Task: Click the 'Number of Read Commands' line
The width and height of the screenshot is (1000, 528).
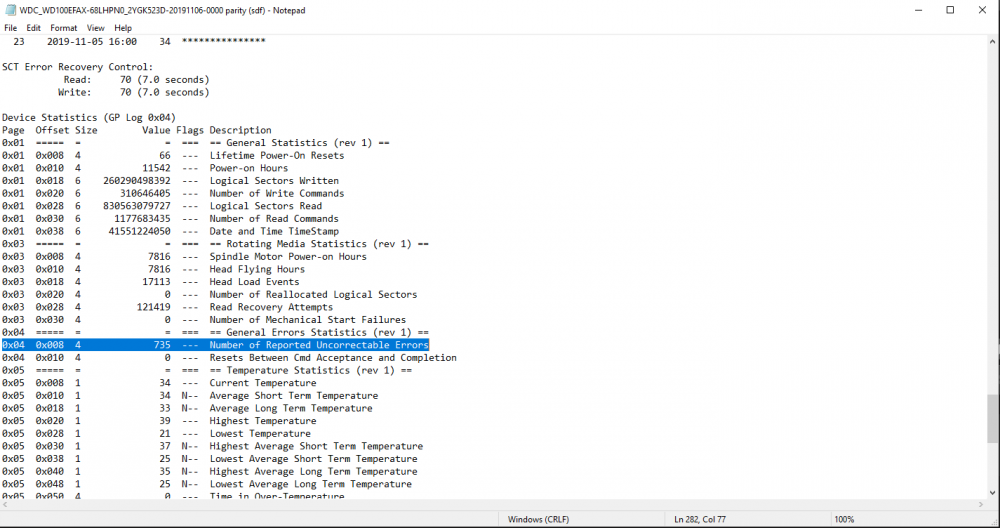Action: [x=170, y=219]
